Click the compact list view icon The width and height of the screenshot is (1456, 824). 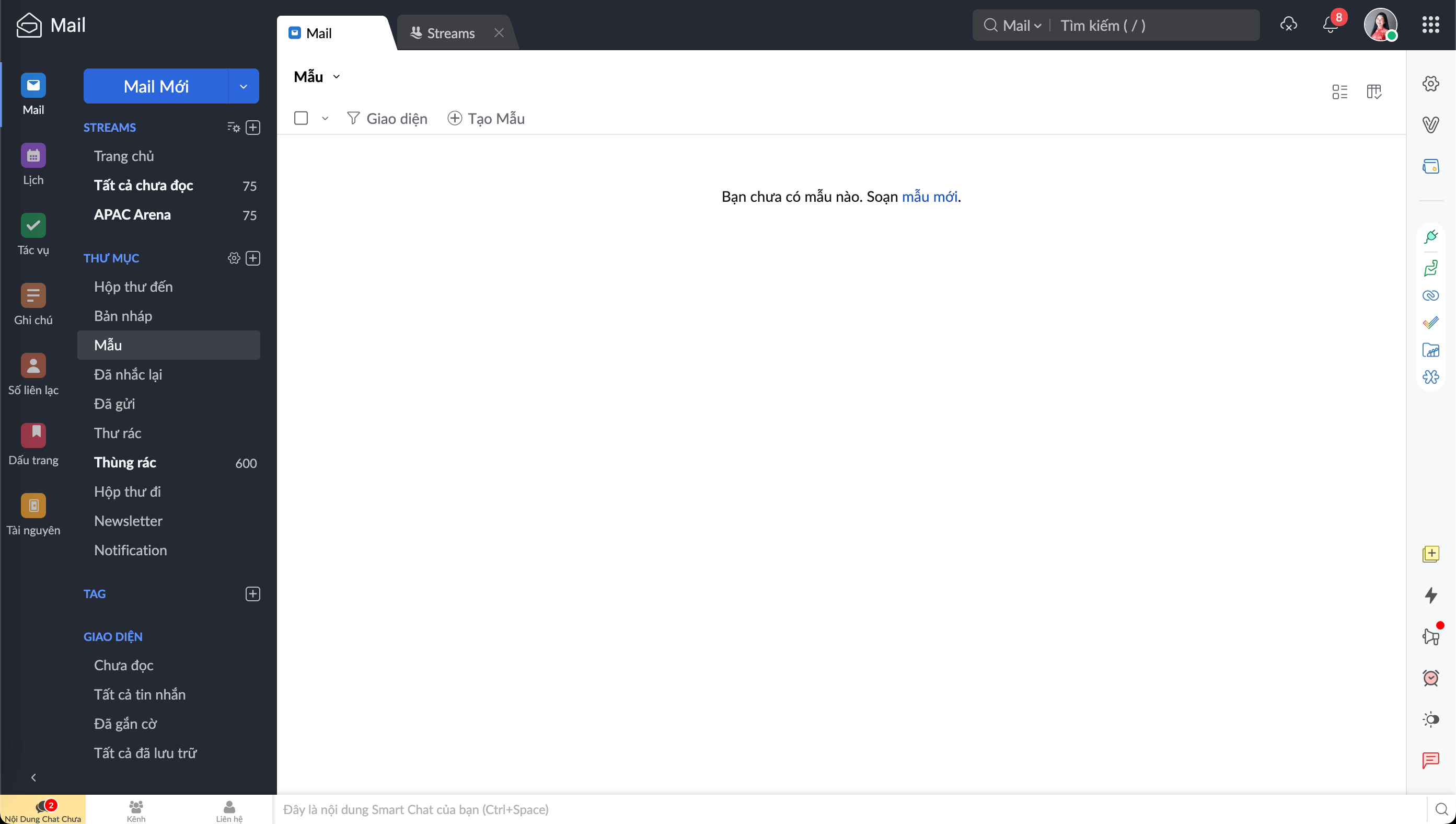[x=1340, y=90]
